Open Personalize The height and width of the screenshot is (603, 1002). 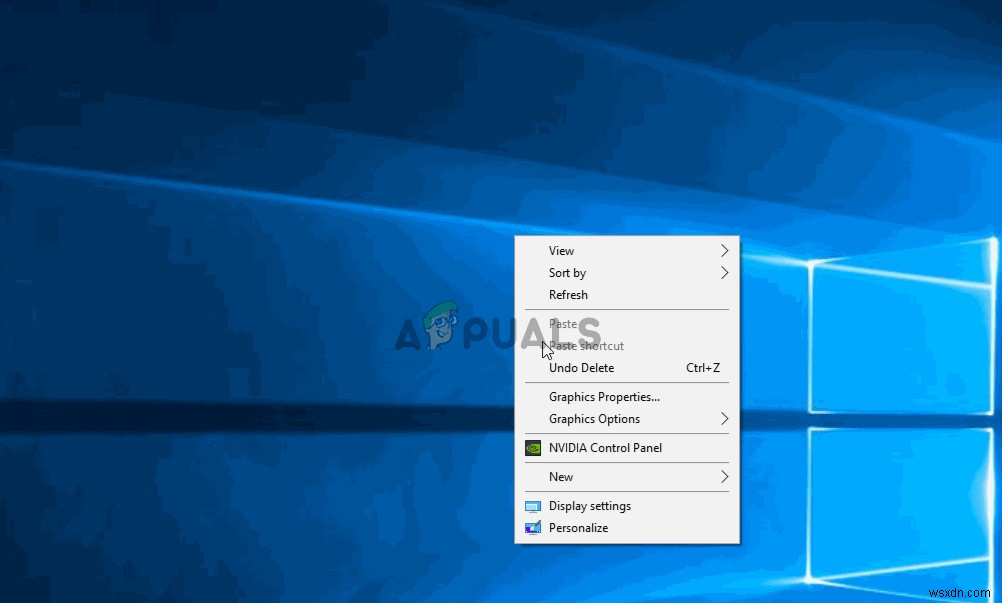pos(581,528)
